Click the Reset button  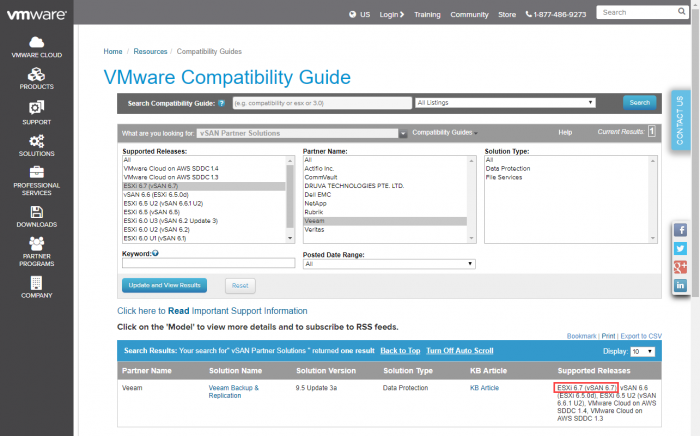point(240,286)
